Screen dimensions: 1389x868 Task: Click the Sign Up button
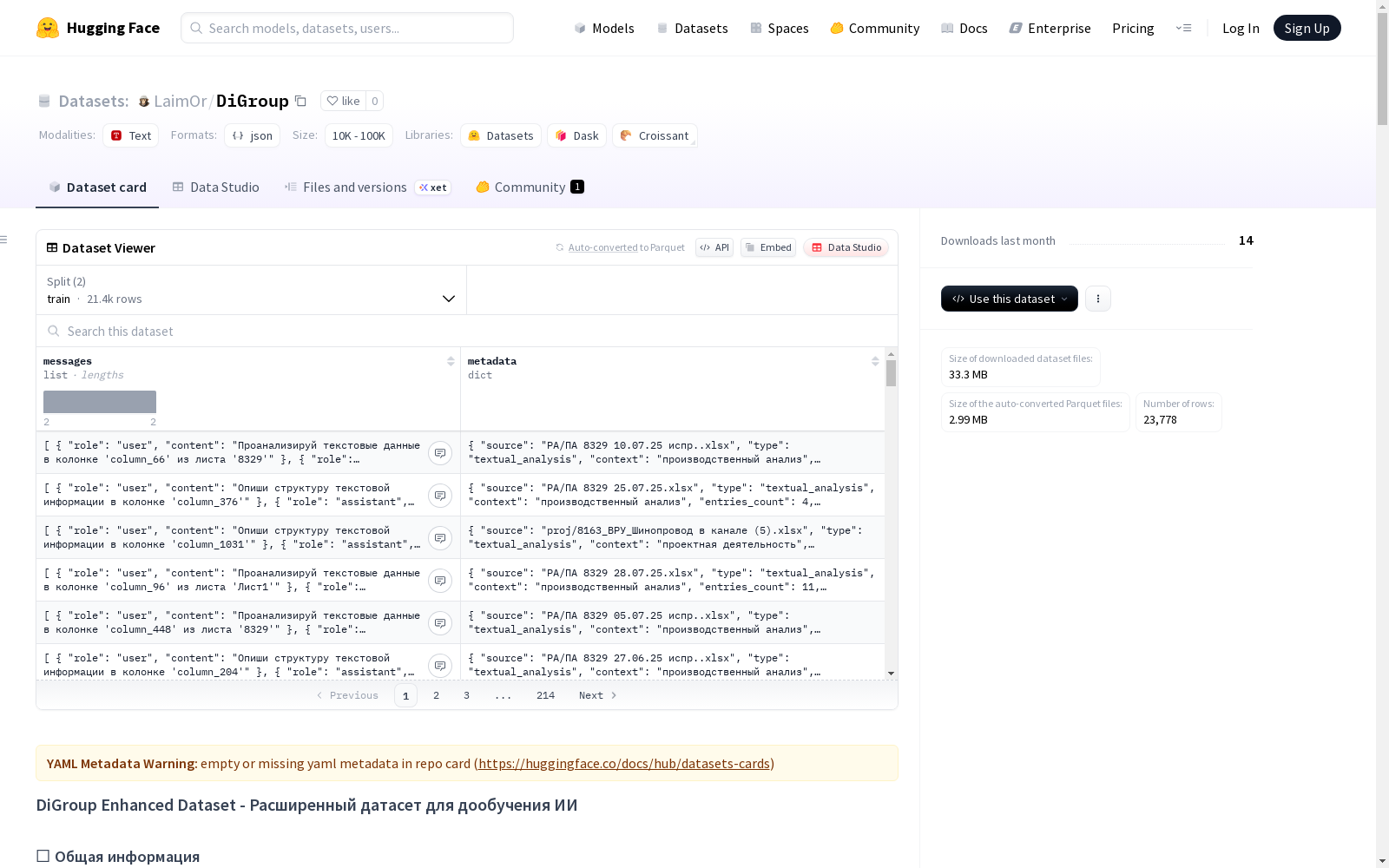click(1307, 28)
